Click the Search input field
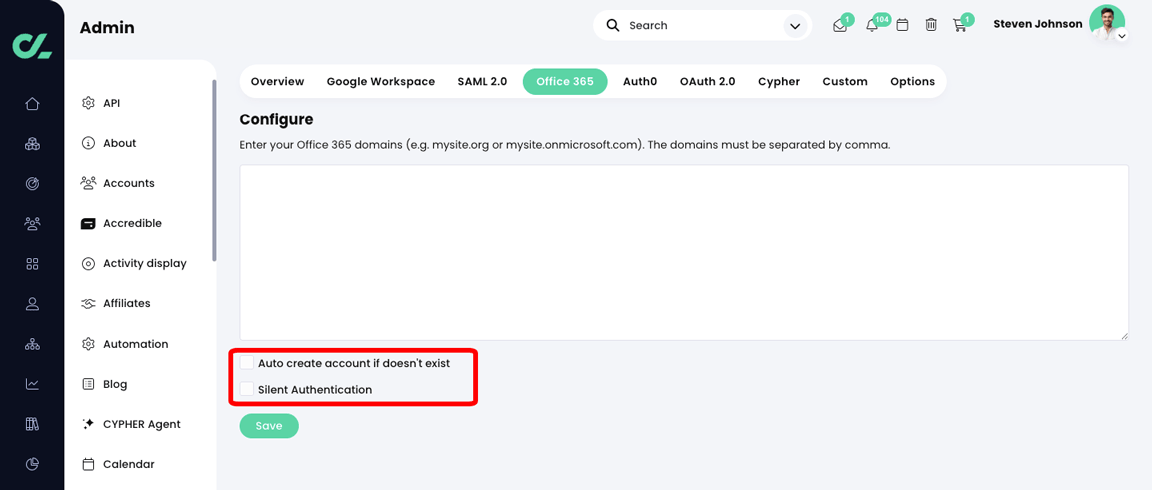The height and width of the screenshot is (490, 1152). point(703,26)
